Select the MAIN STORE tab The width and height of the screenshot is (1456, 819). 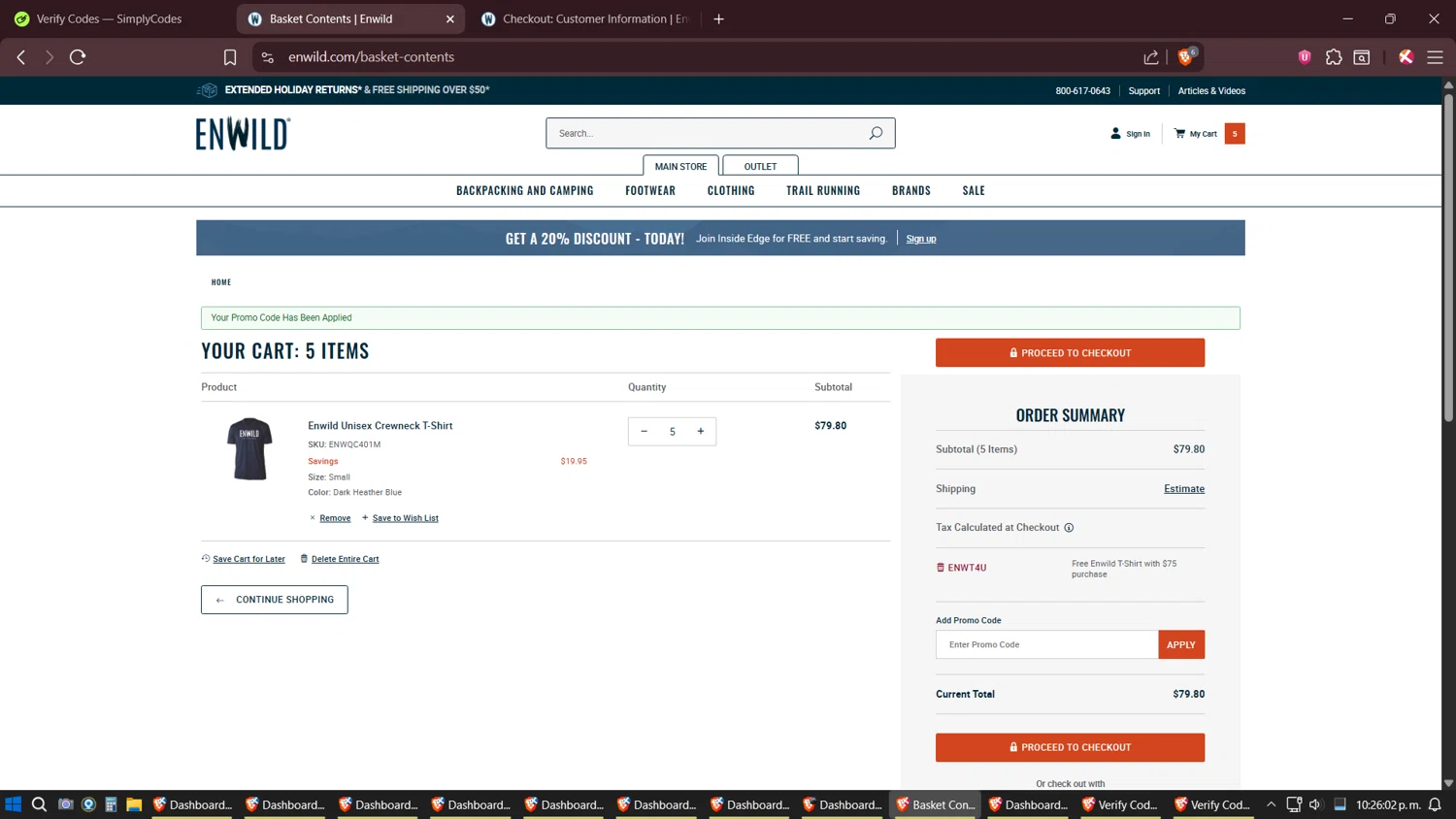point(680,166)
